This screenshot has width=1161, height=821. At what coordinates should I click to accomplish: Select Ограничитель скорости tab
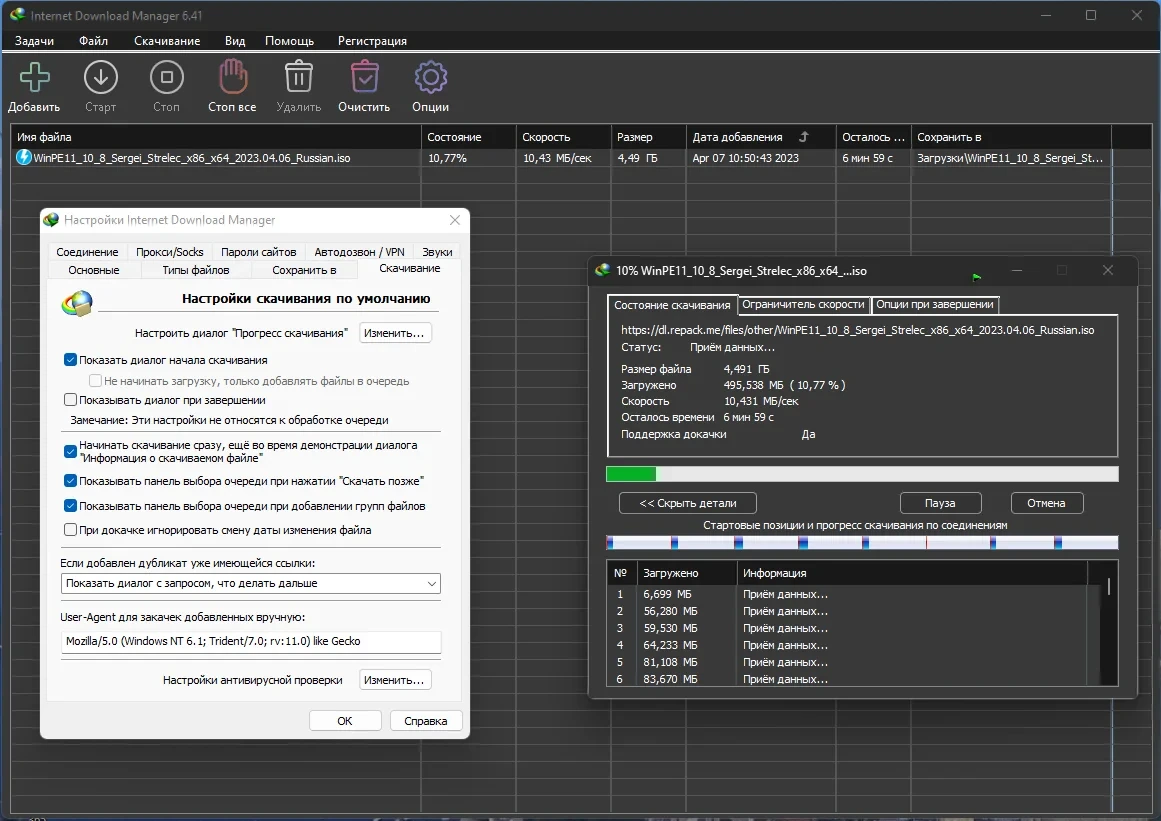803,304
